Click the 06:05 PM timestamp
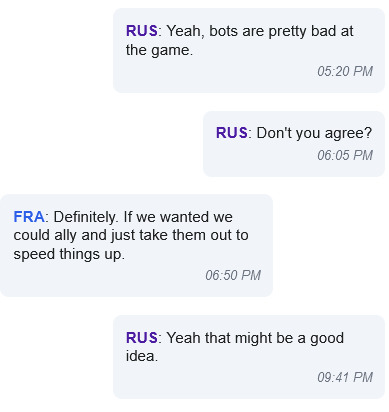 click(345, 155)
